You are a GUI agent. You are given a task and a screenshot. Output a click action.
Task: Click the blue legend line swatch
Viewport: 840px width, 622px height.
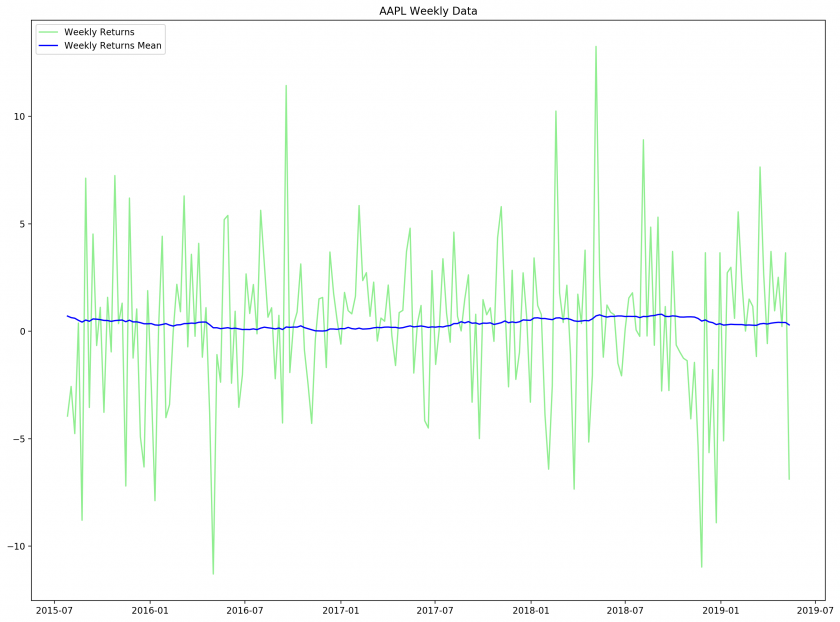[x=48, y=46]
